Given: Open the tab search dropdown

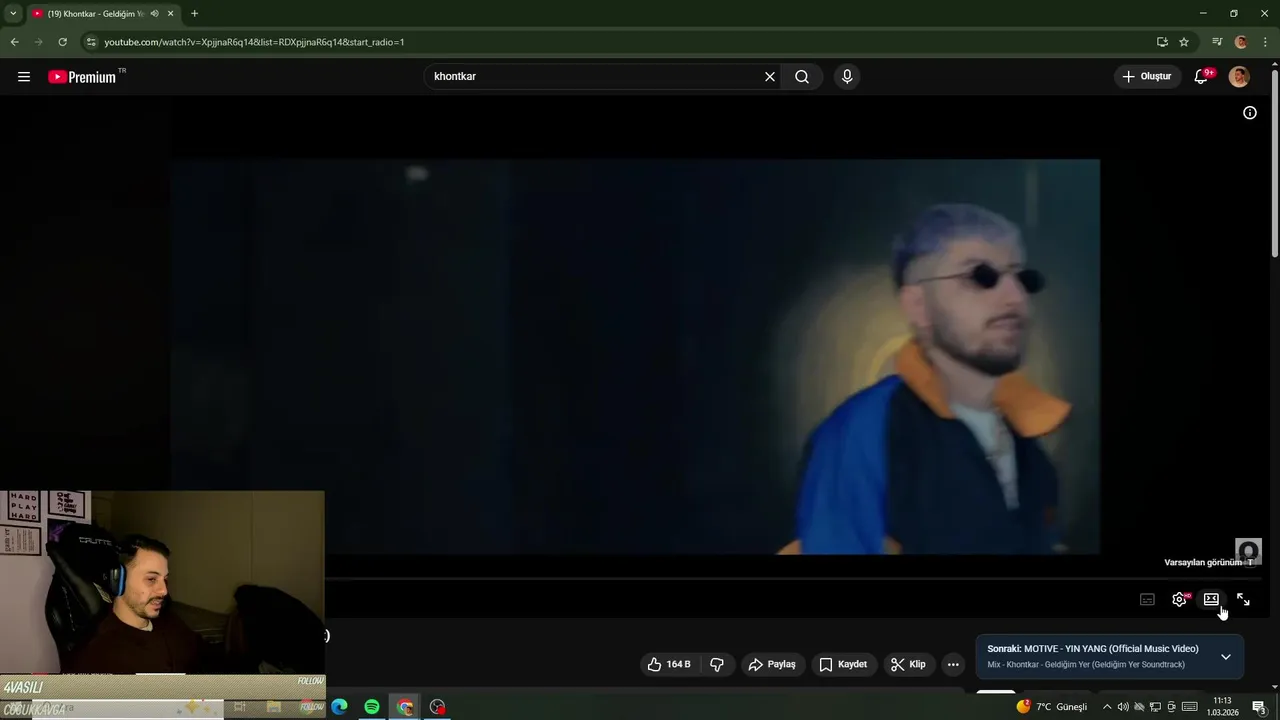Looking at the screenshot, I should (13, 14).
